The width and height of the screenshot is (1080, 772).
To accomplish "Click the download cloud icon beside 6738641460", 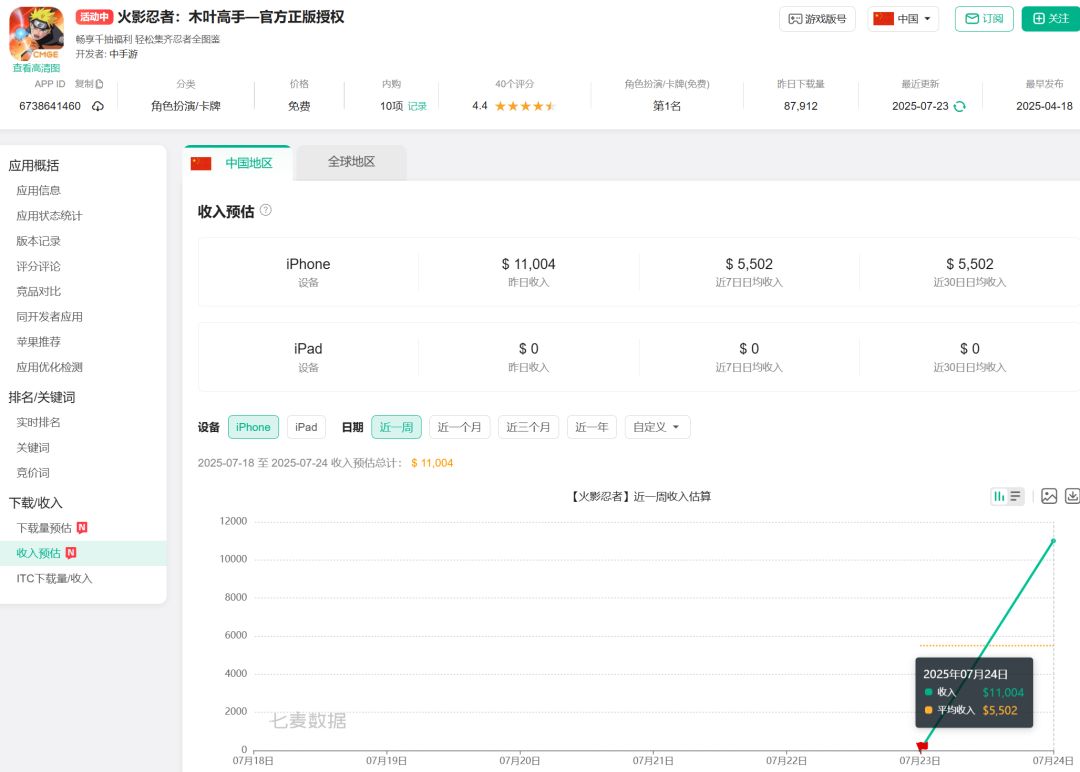I will click(x=98, y=106).
